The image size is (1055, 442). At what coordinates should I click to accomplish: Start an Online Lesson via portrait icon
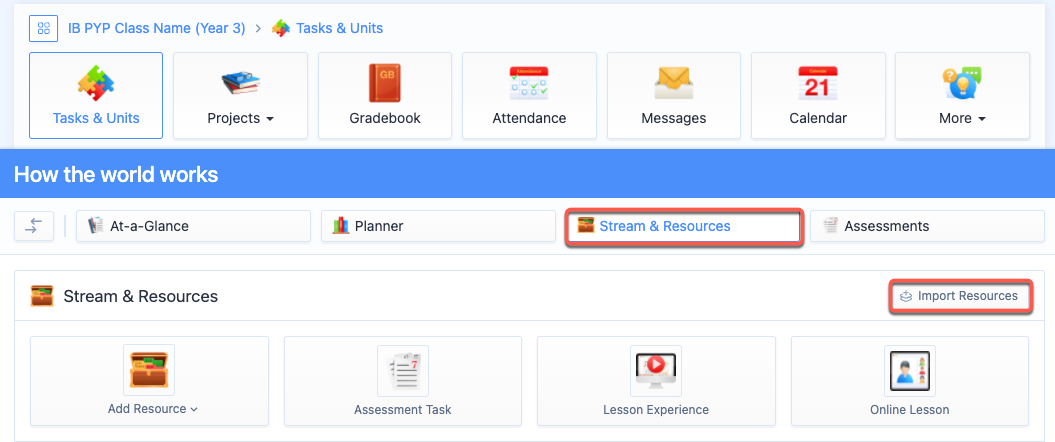[910, 371]
